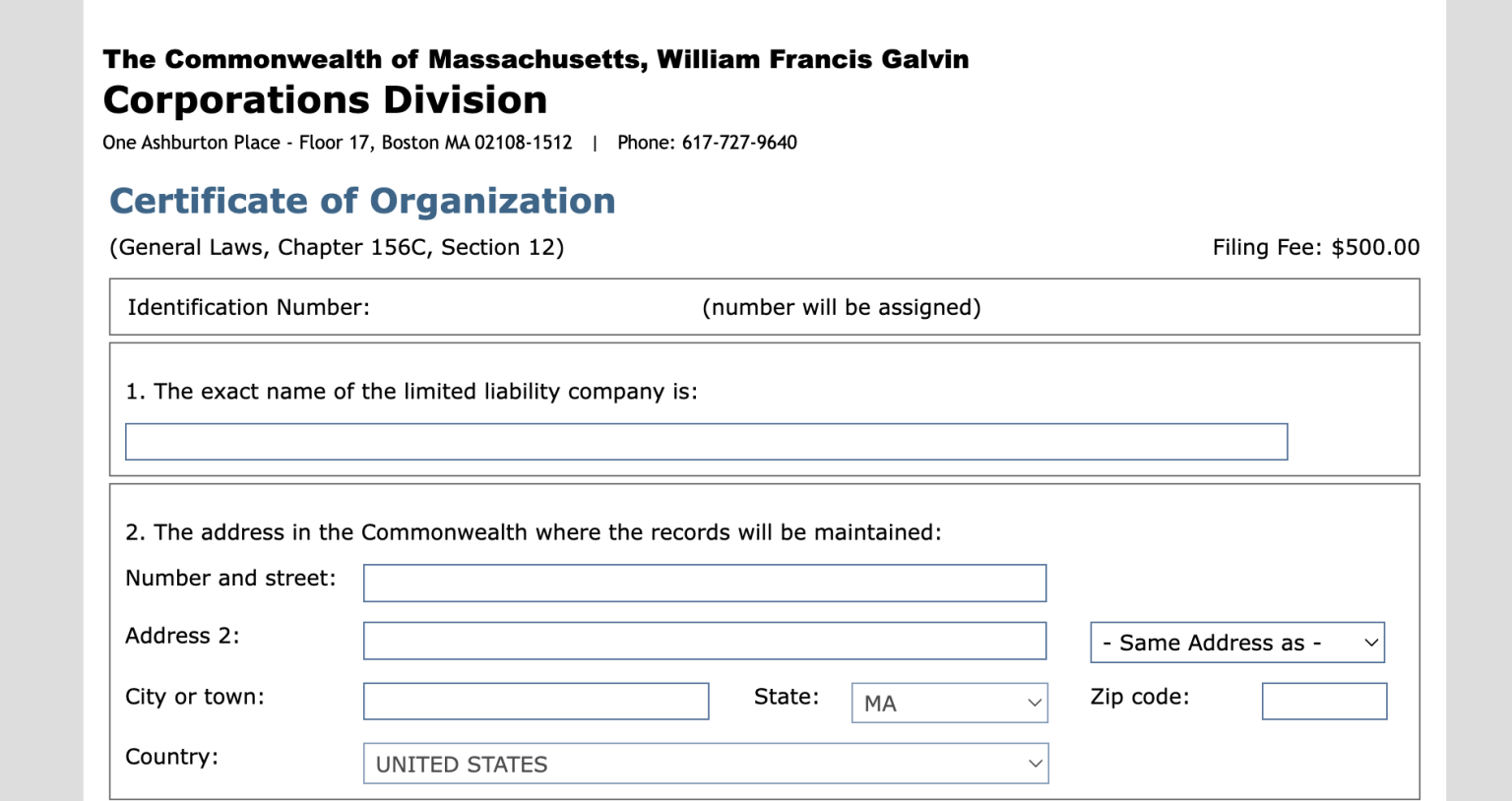Click the limited liability company name field
Viewport: 1512px width, 801px height.
pyautogui.click(x=705, y=441)
